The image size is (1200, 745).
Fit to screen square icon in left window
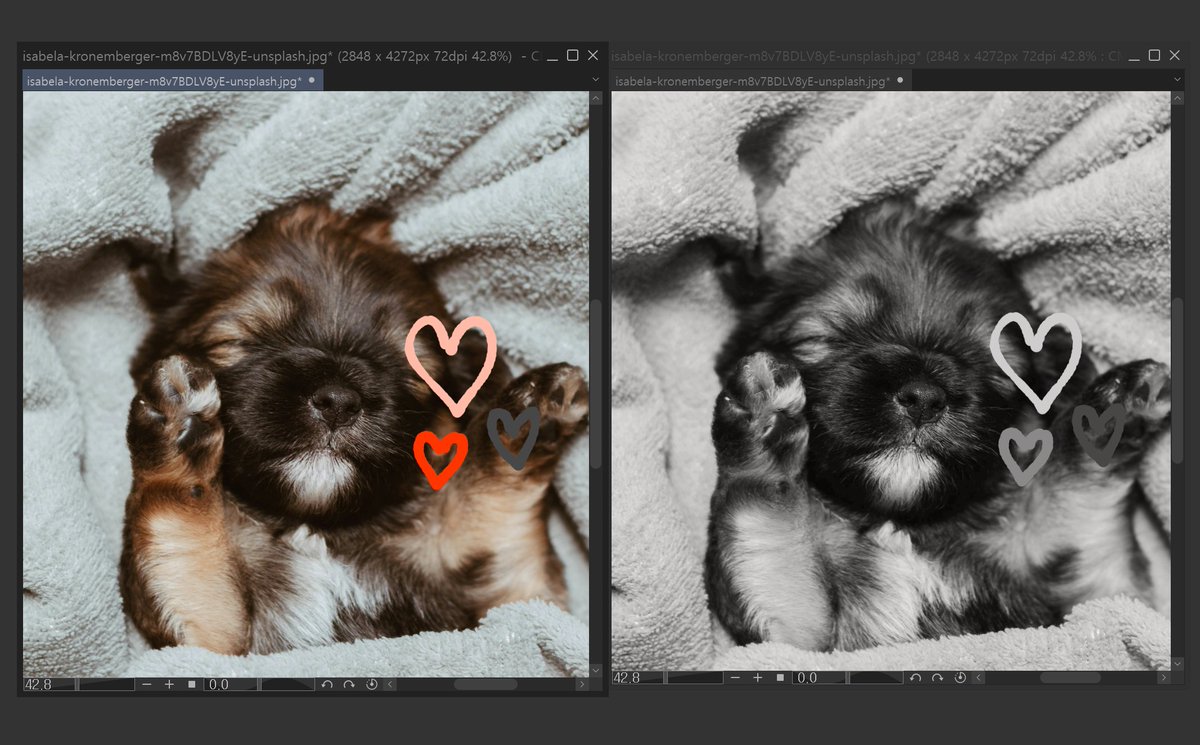pos(191,685)
